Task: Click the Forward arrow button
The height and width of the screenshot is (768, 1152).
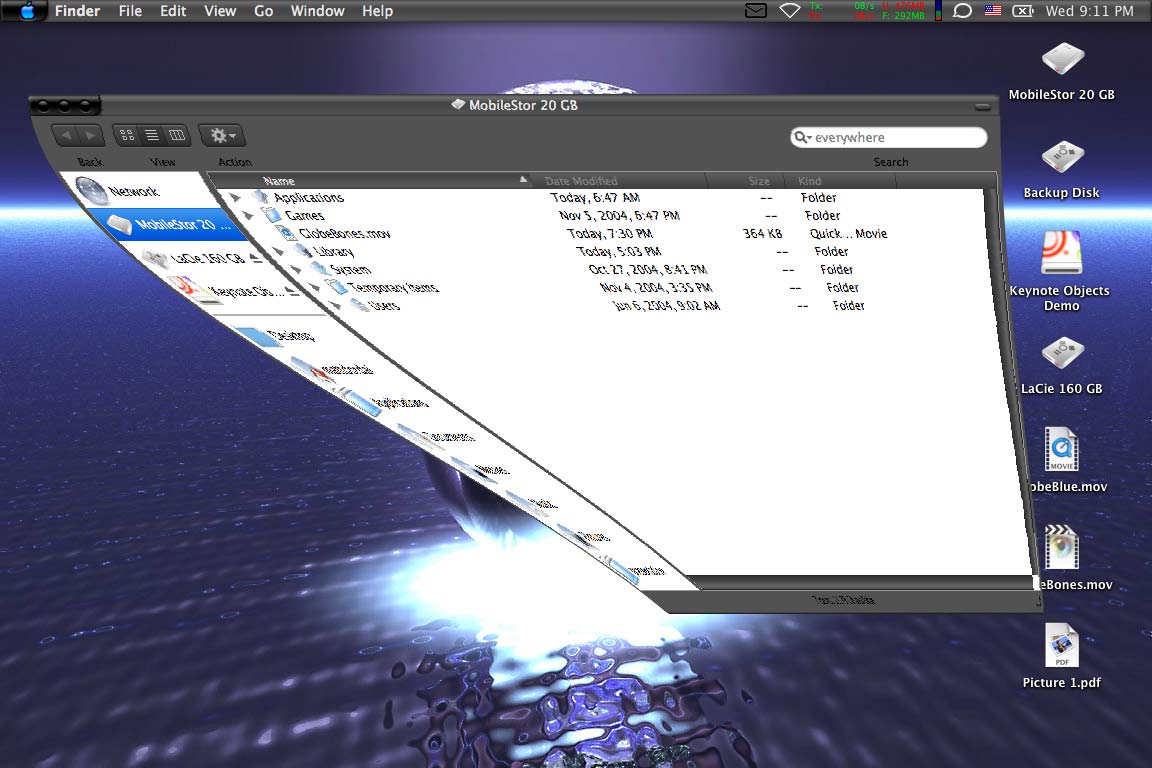Action: point(90,135)
